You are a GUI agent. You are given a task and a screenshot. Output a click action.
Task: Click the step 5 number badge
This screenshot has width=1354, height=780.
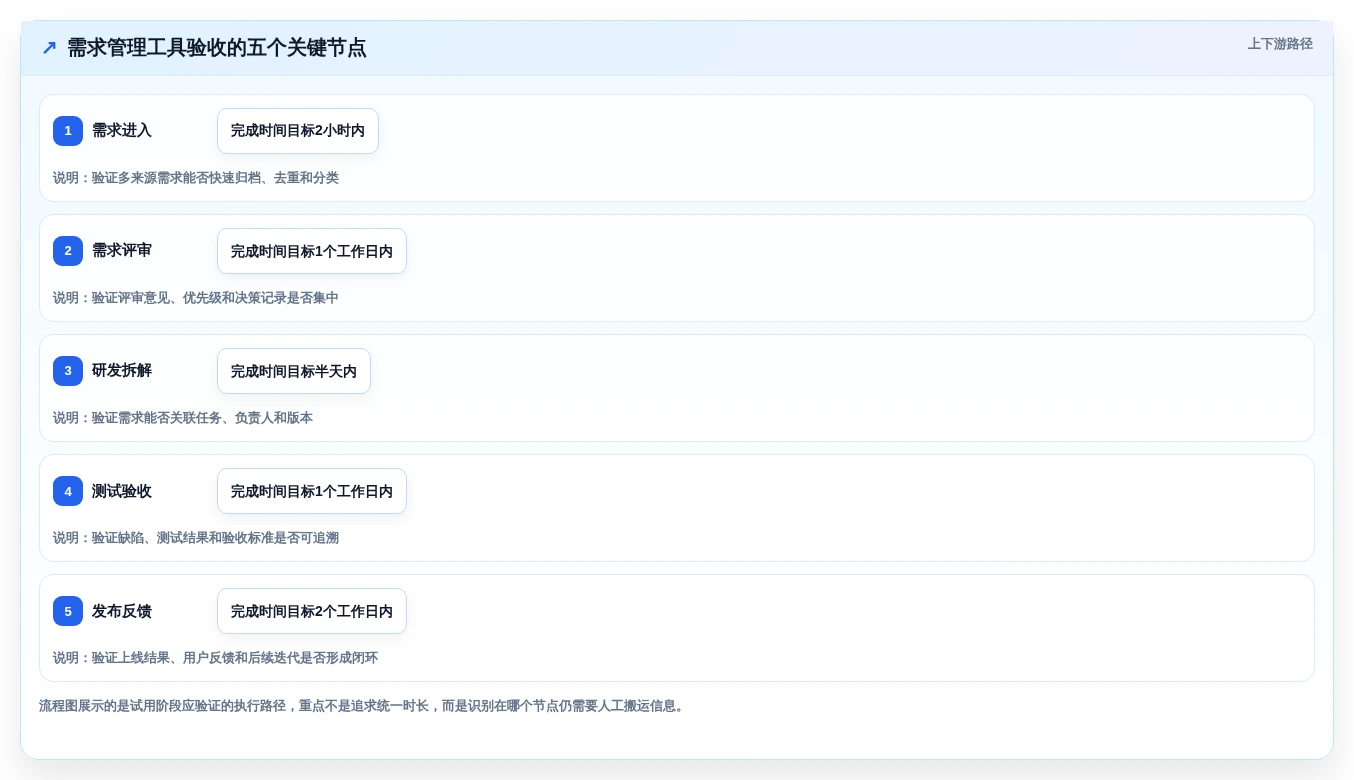point(68,611)
